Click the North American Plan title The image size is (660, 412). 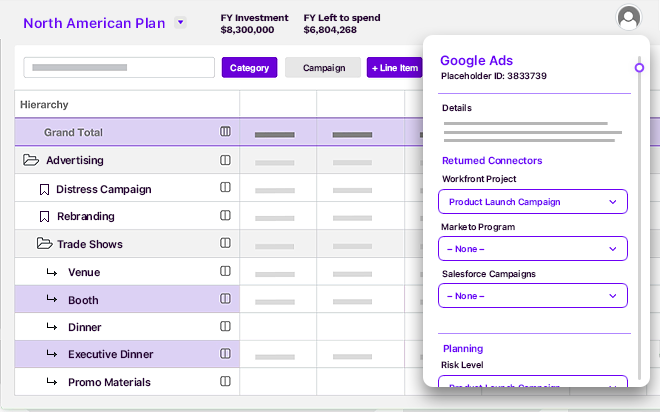tap(94, 23)
